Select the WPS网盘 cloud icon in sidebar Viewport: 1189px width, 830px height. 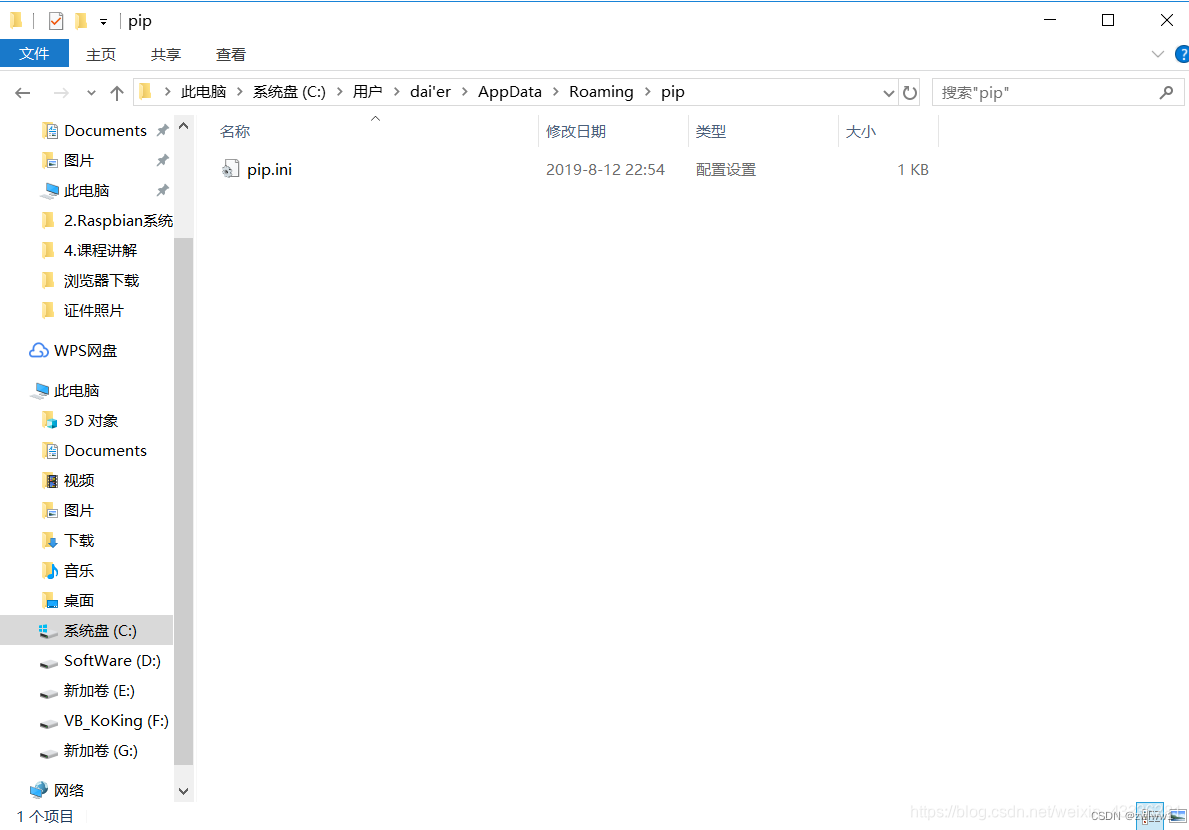coord(38,350)
